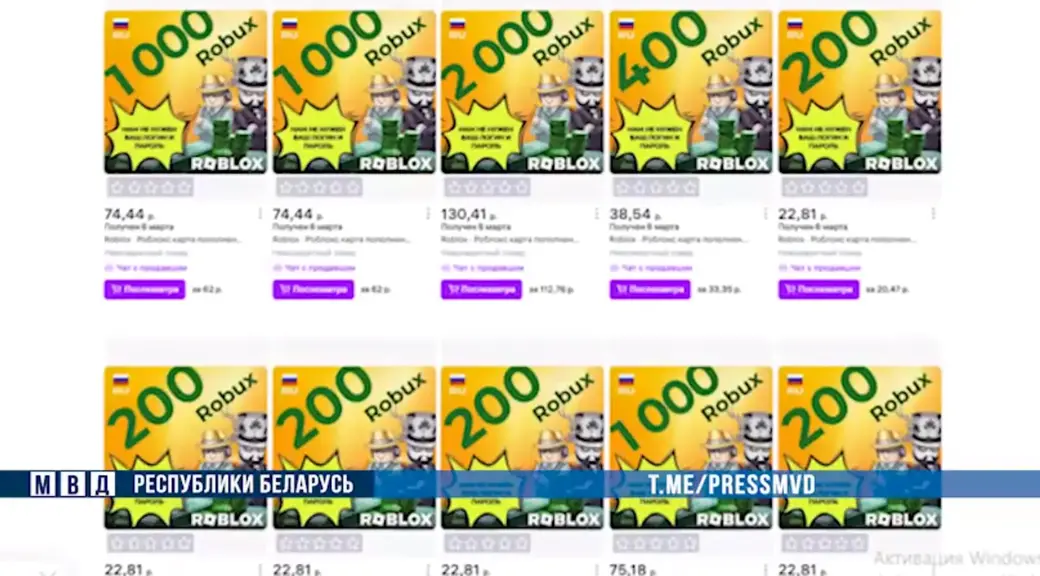Viewport: 1040px width, 576px height.
Task: Open the 400 Robux product thumbnail
Action: point(691,92)
